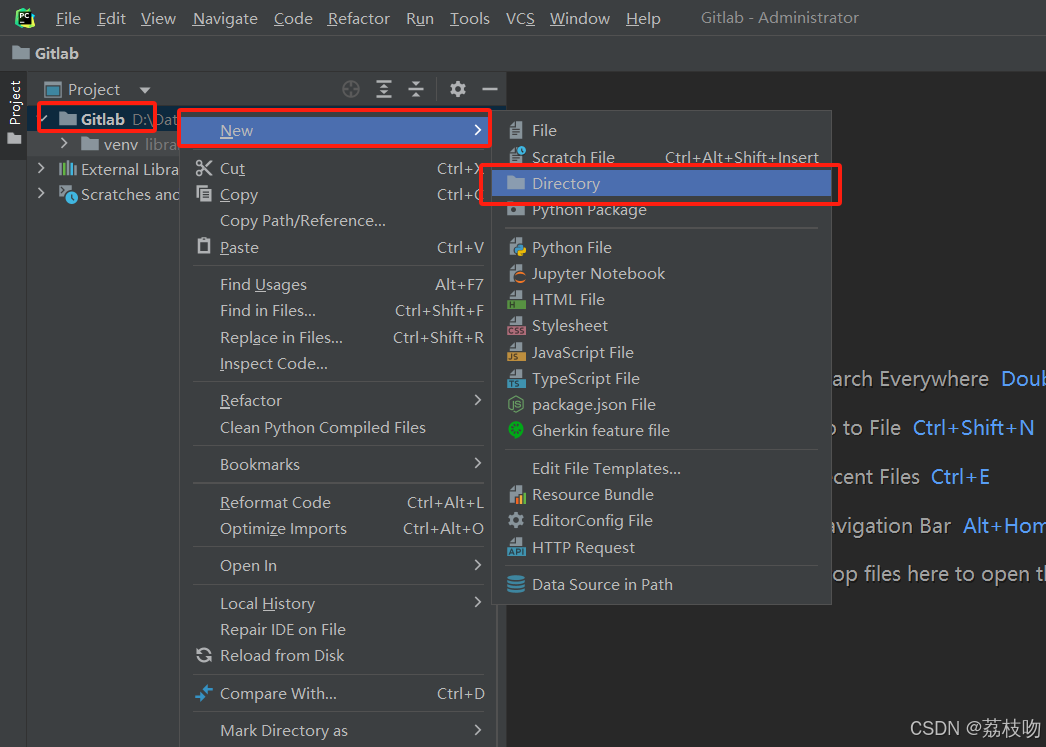Click the Scratch File icon
This screenshot has width=1046, height=747.
point(517,156)
